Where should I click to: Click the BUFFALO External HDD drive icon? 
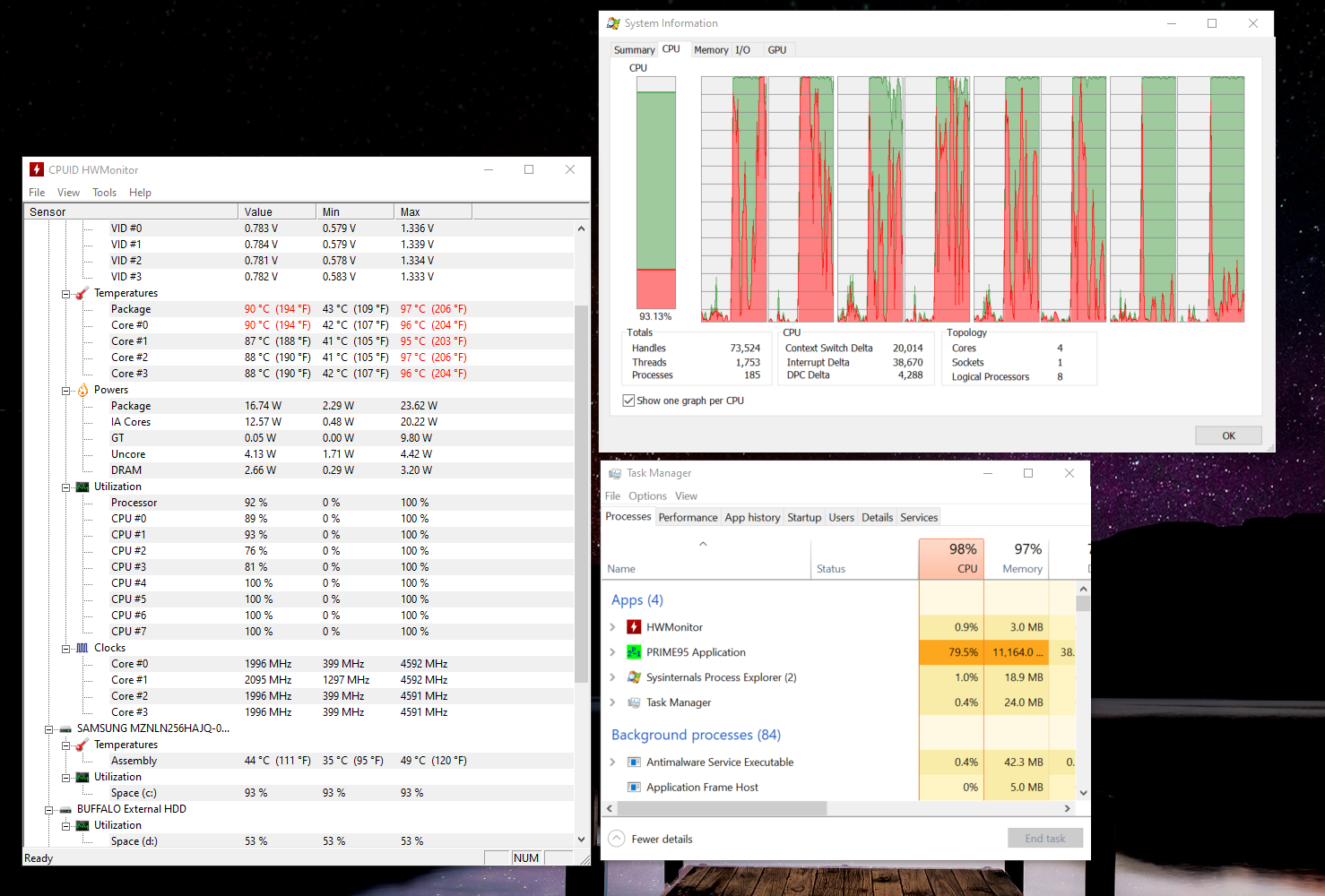pos(65,809)
